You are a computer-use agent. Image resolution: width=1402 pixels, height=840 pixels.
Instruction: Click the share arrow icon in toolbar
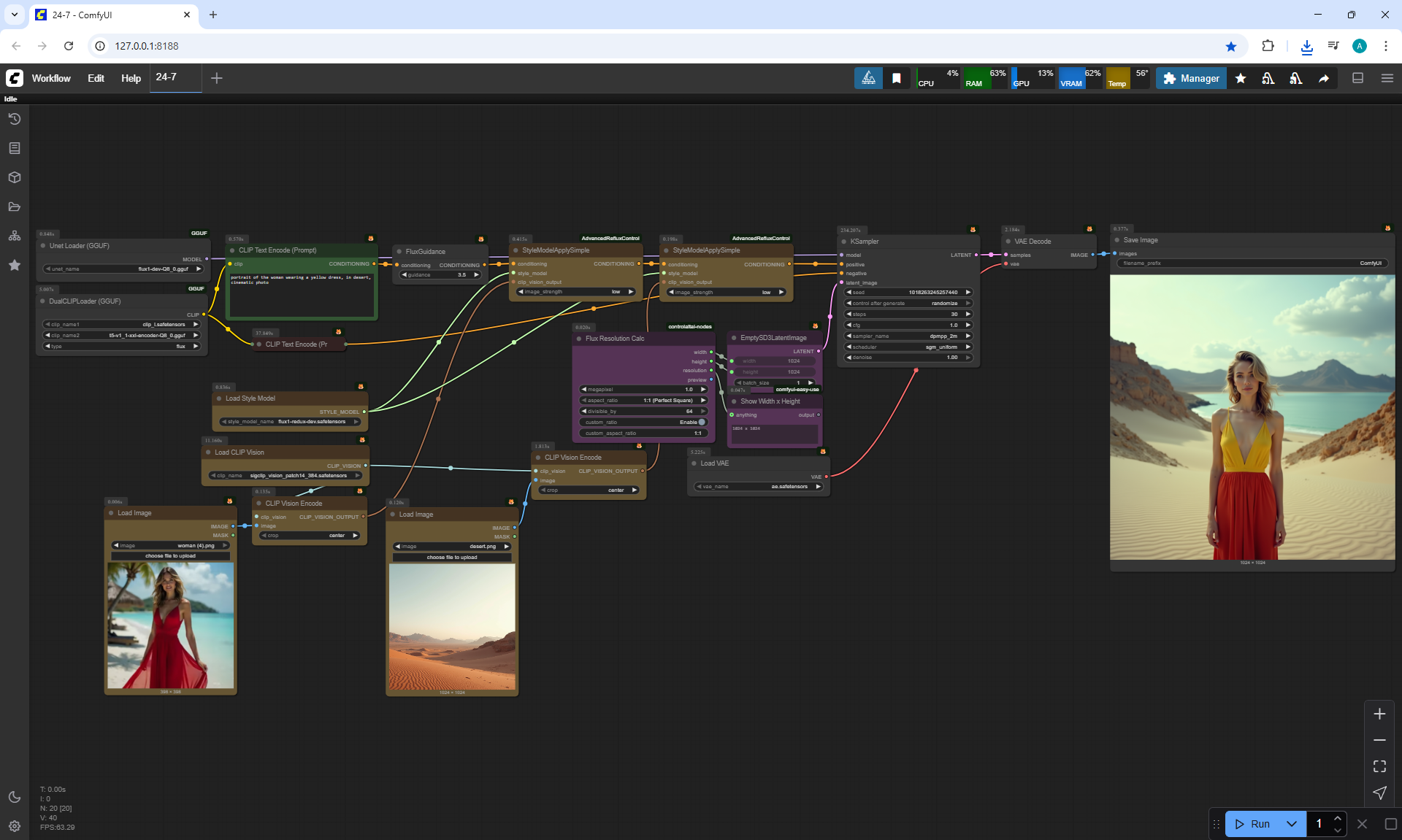click(1323, 78)
